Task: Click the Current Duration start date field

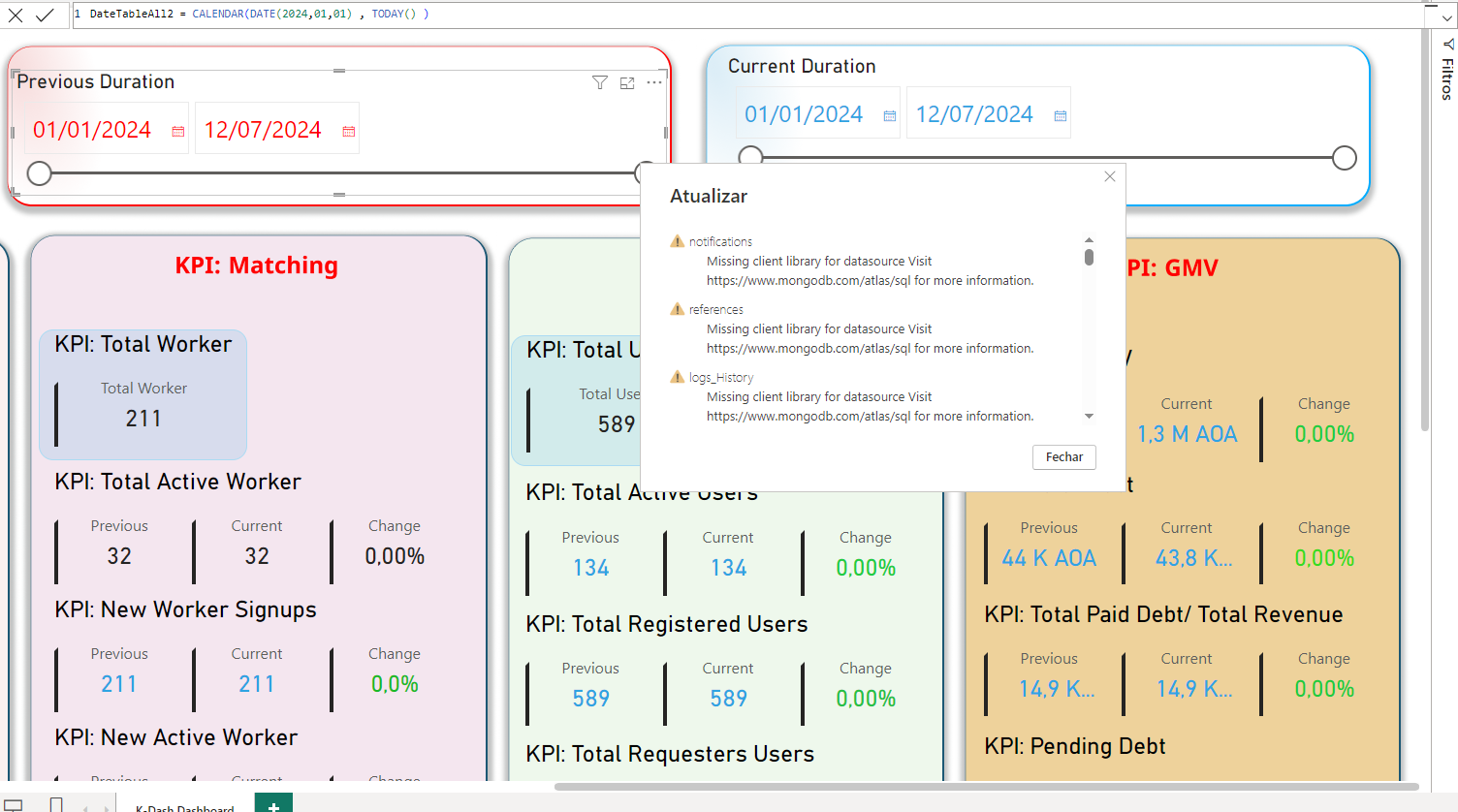Action: click(804, 115)
